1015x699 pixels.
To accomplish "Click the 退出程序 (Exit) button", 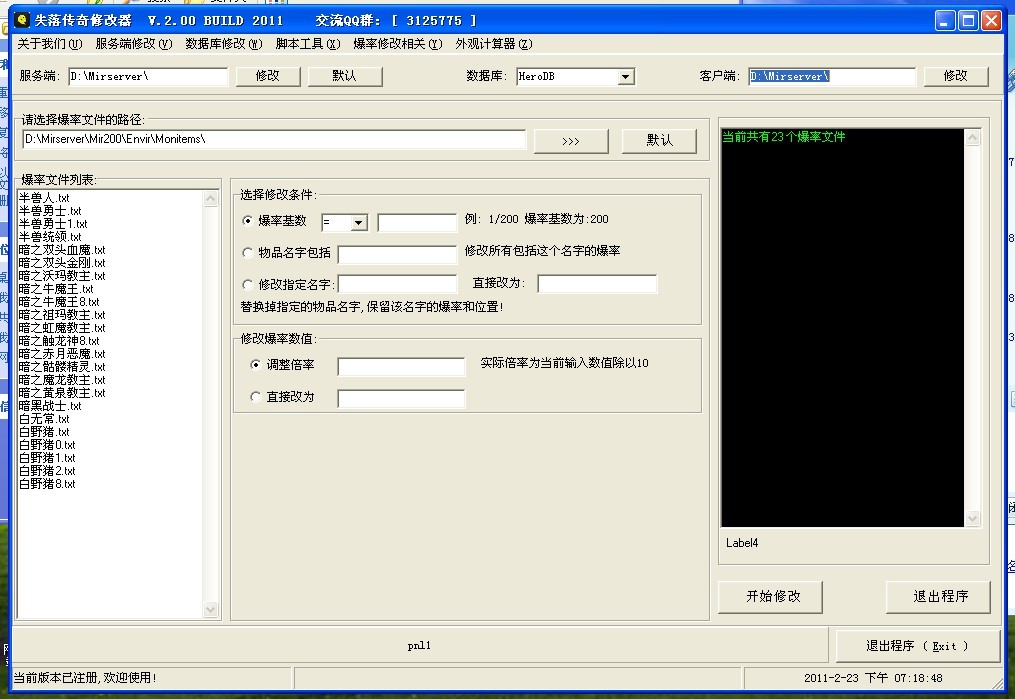I will 916,645.
